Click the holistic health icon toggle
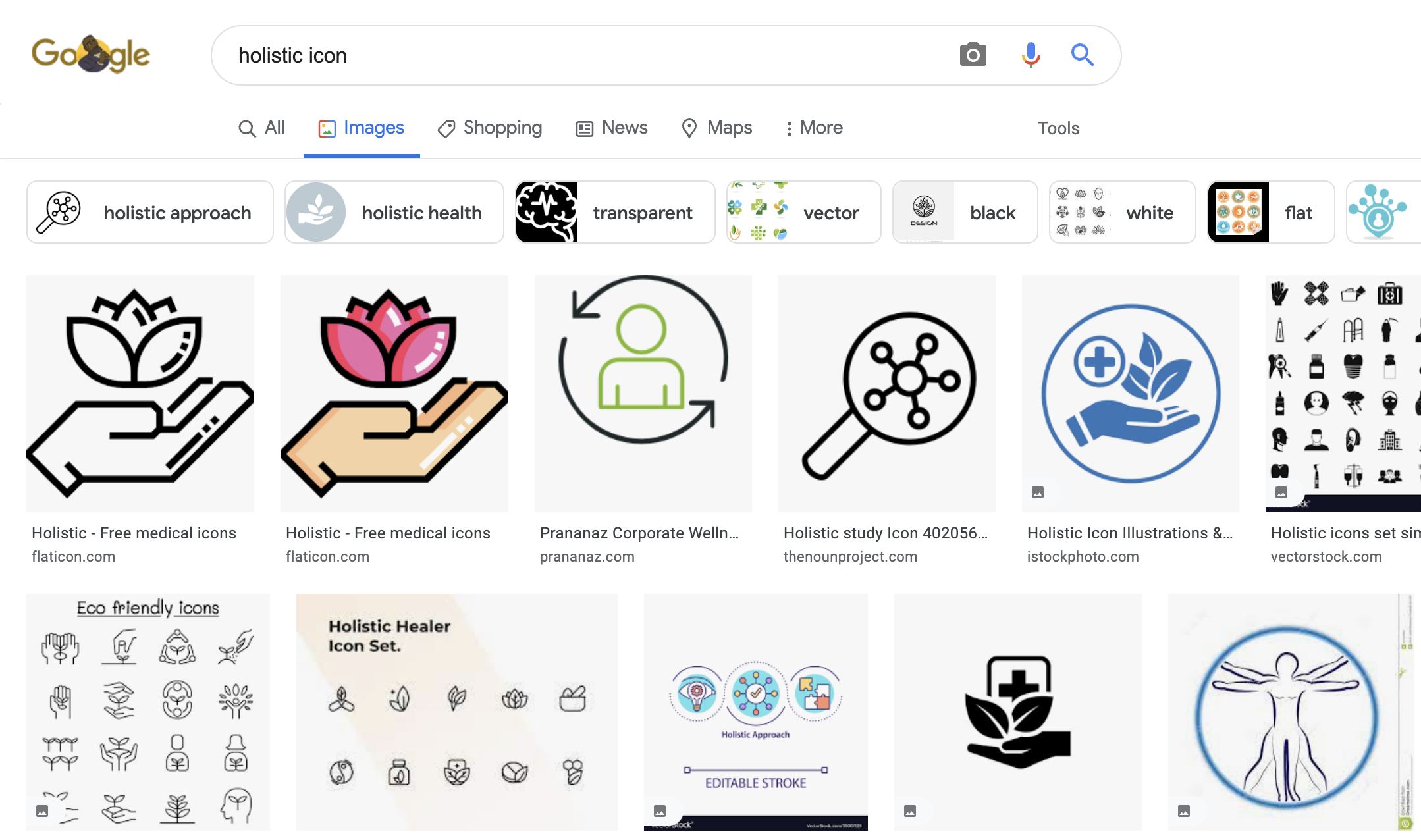 [x=395, y=212]
